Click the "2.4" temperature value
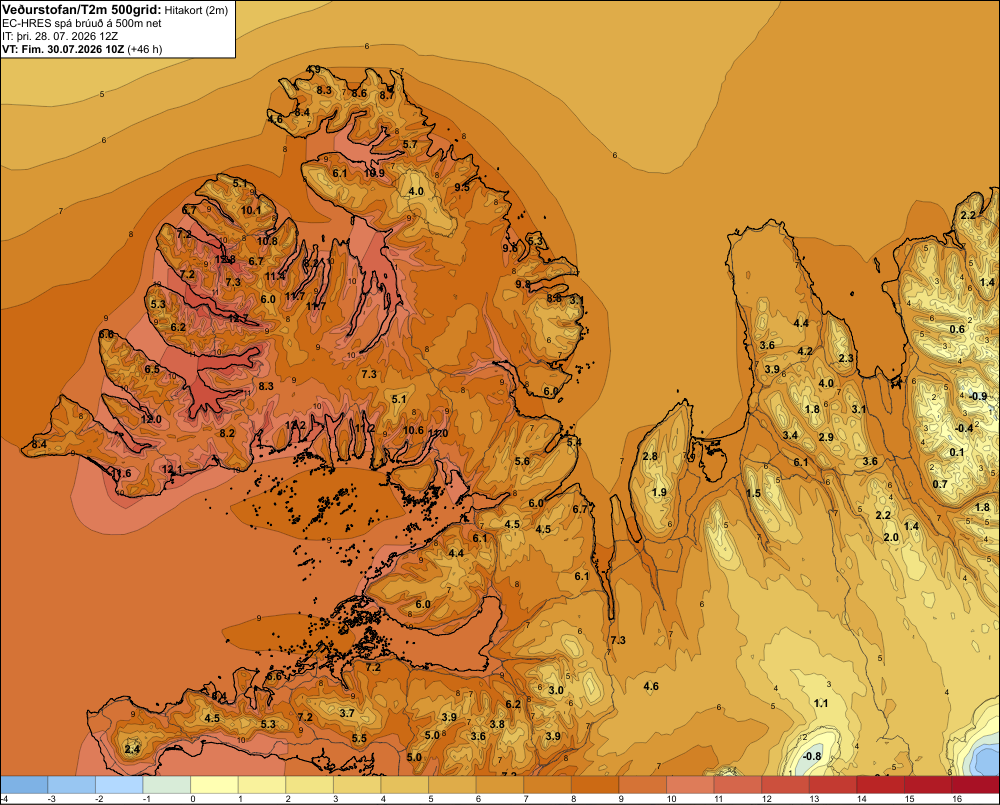The height and width of the screenshot is (805, 1000). (x=132, y=749)
